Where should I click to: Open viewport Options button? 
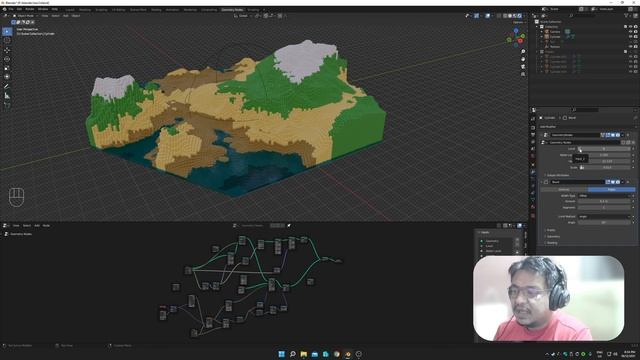point(518,22)
